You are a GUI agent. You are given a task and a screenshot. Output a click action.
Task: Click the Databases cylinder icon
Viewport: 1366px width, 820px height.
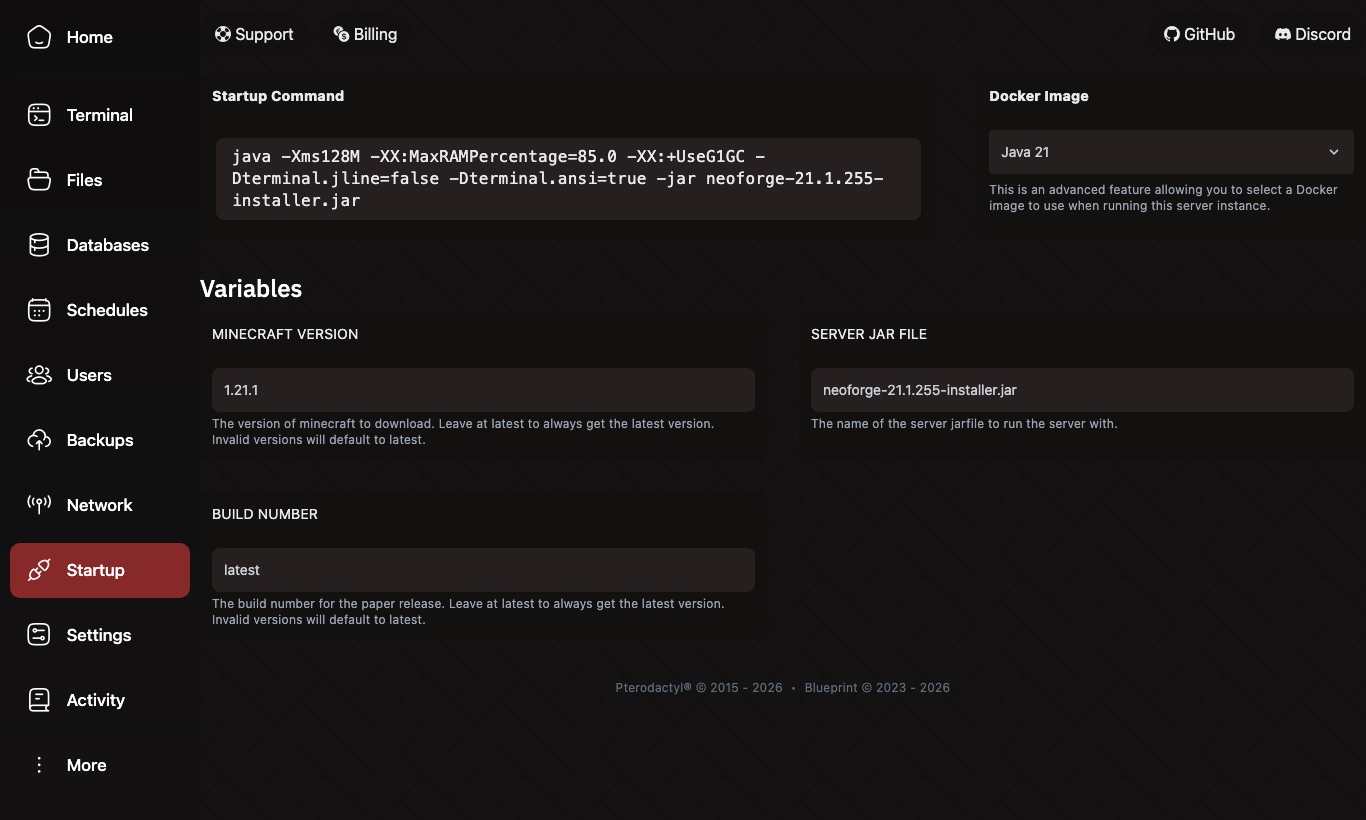[39, 245]
